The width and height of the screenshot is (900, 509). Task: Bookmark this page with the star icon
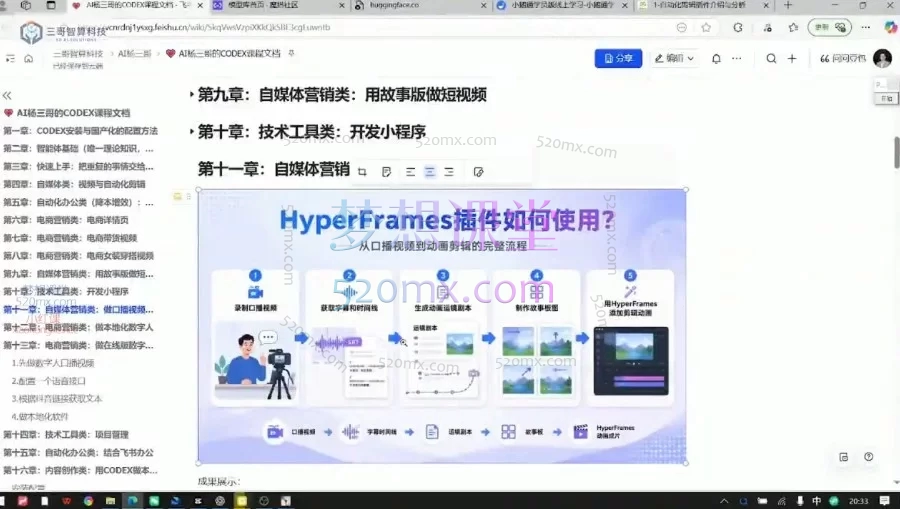[x=706, y=28]
